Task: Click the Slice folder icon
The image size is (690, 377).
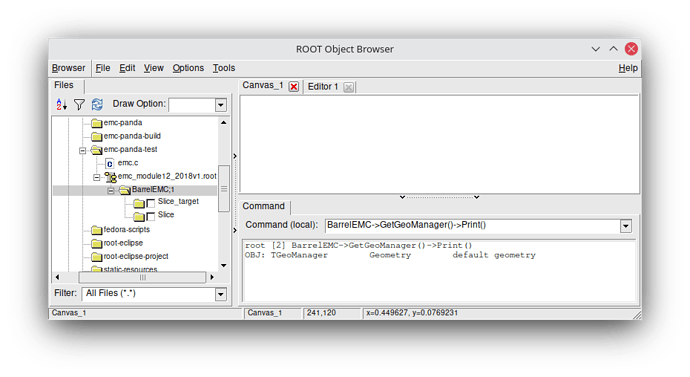Action: (x=139, y=216)
